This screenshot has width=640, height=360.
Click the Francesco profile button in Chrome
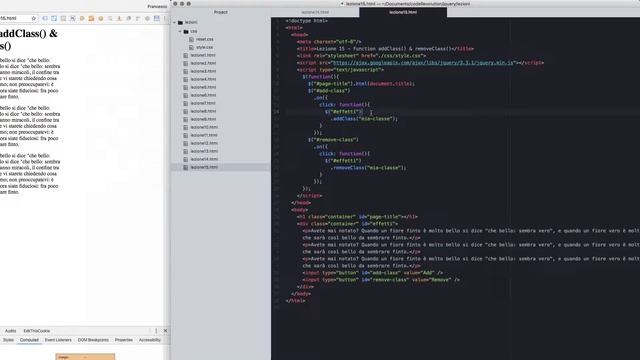click(157, 6)
